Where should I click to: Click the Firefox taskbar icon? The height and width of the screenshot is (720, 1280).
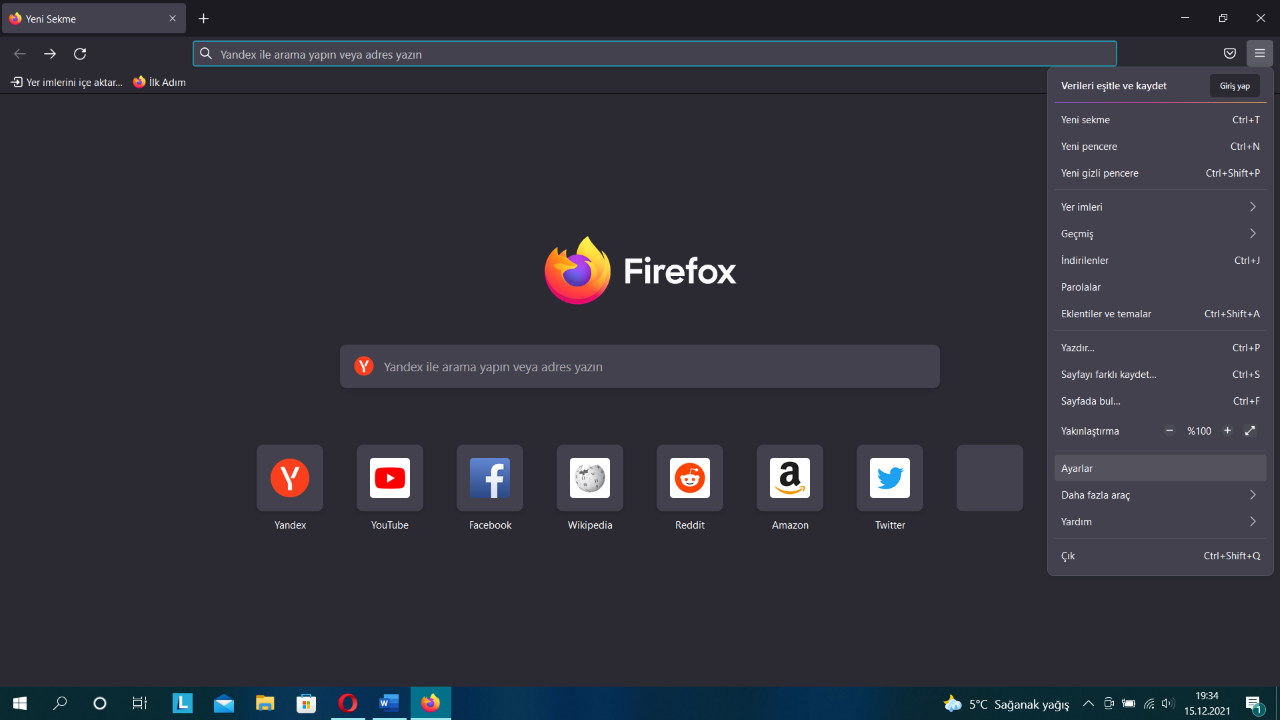coord(431,703)
